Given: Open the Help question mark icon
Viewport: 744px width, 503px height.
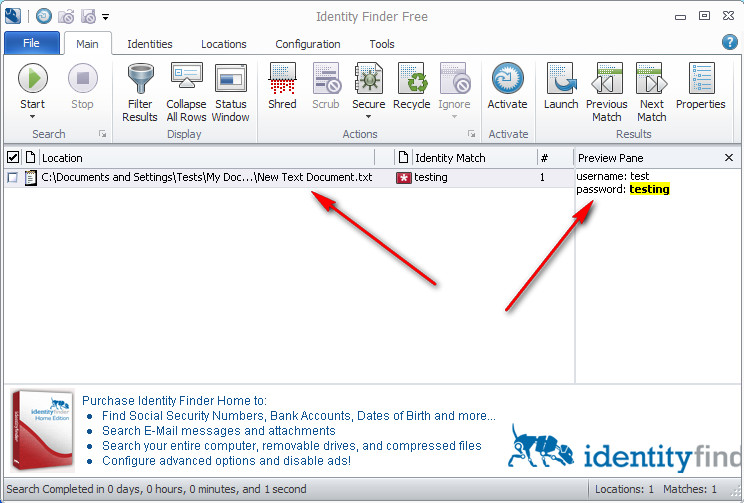Looking at the screenshot, I should (730, 42).
